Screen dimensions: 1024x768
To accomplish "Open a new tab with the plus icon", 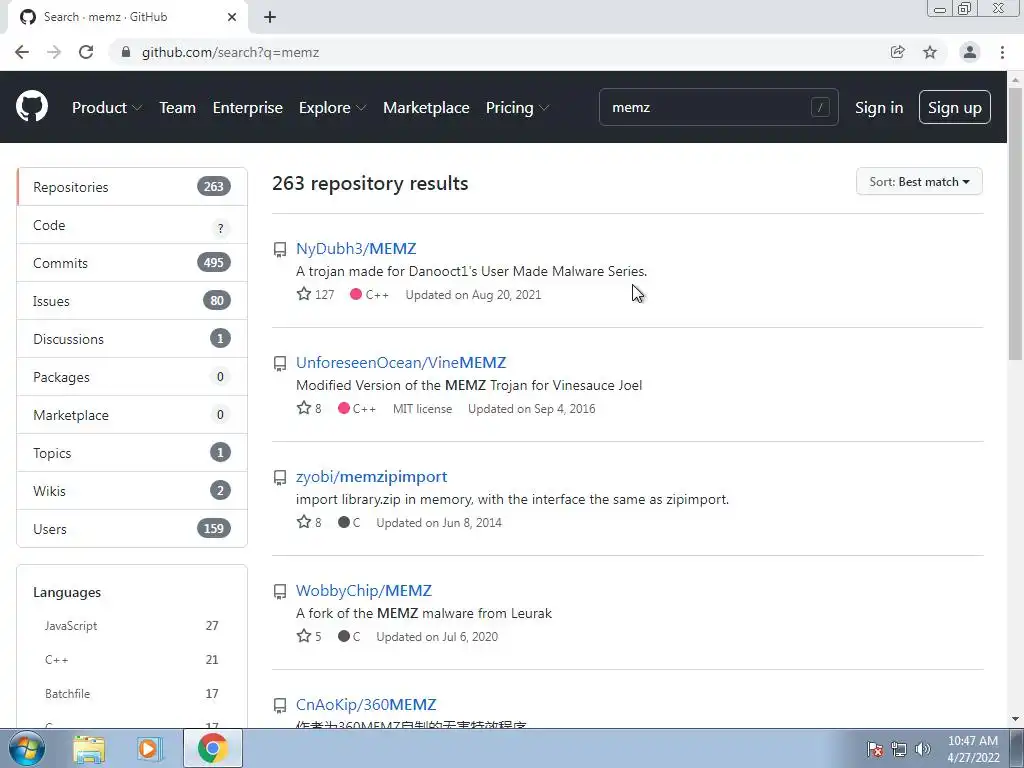I will point(270,17).
